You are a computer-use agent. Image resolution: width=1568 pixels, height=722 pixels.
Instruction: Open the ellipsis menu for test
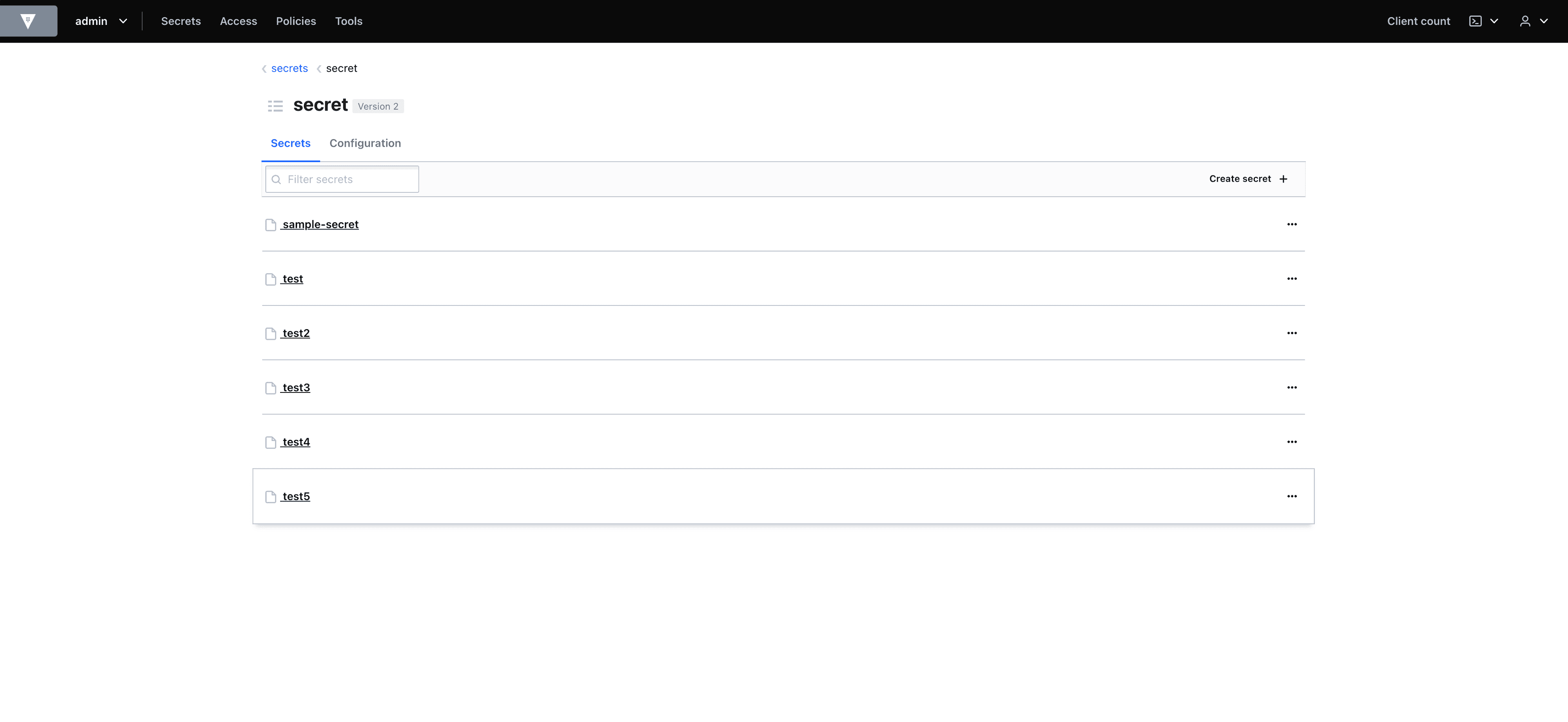[x=1291, y=278]
